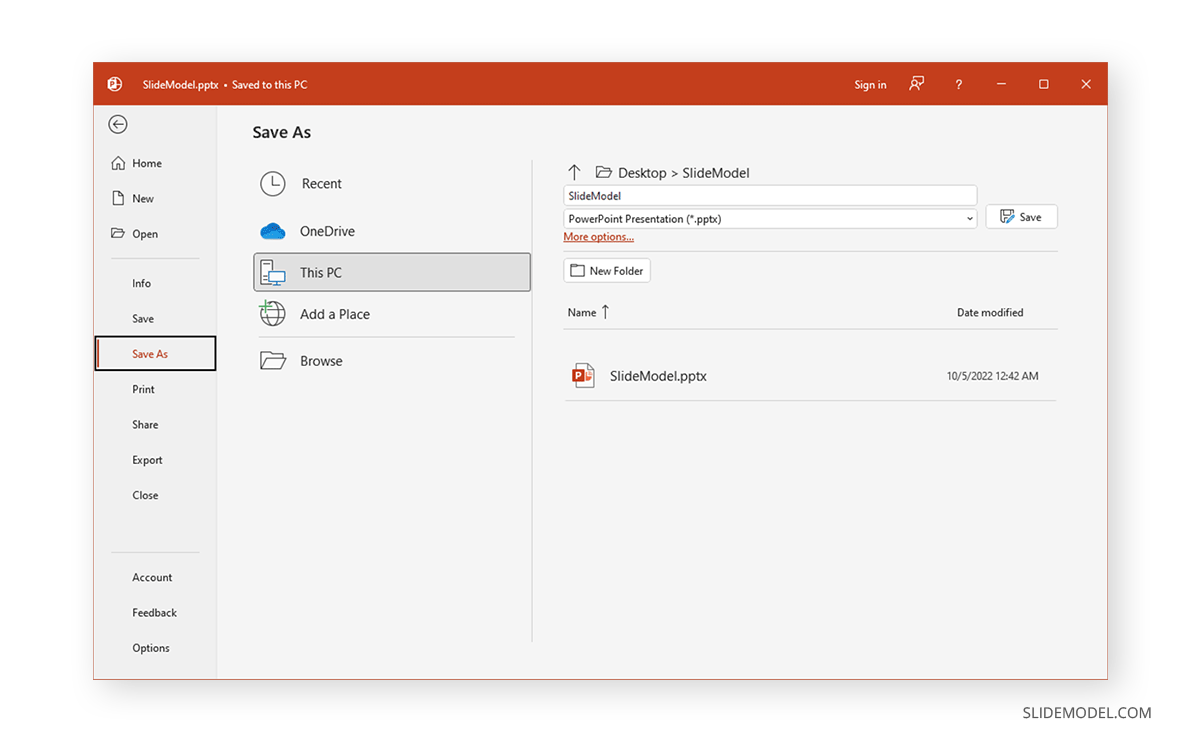Click the file name input field
This screenshot has height=743, width=1200.
[x=770, y=195]
